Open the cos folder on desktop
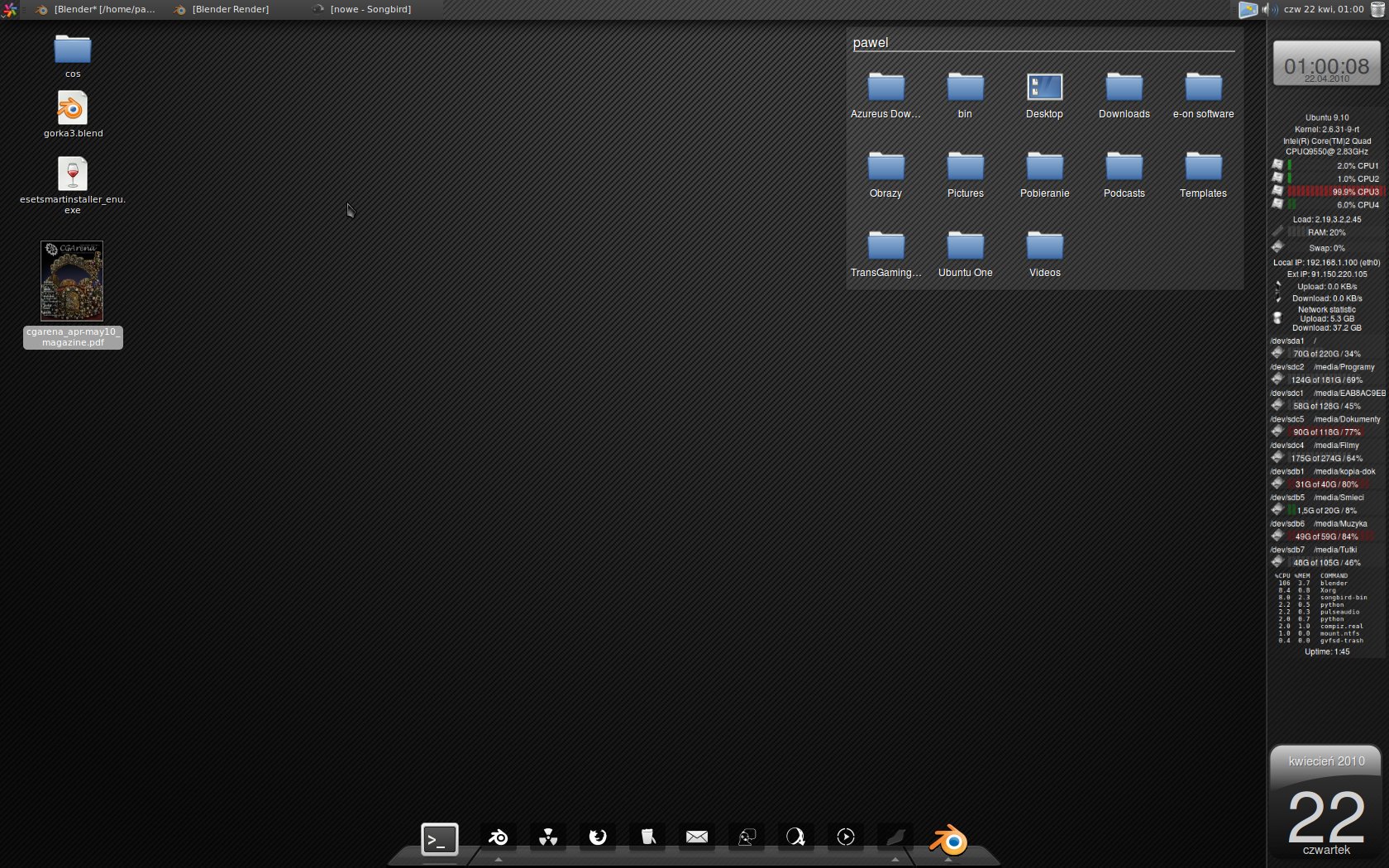This screenshot has width=1389, height=868. 73,50
